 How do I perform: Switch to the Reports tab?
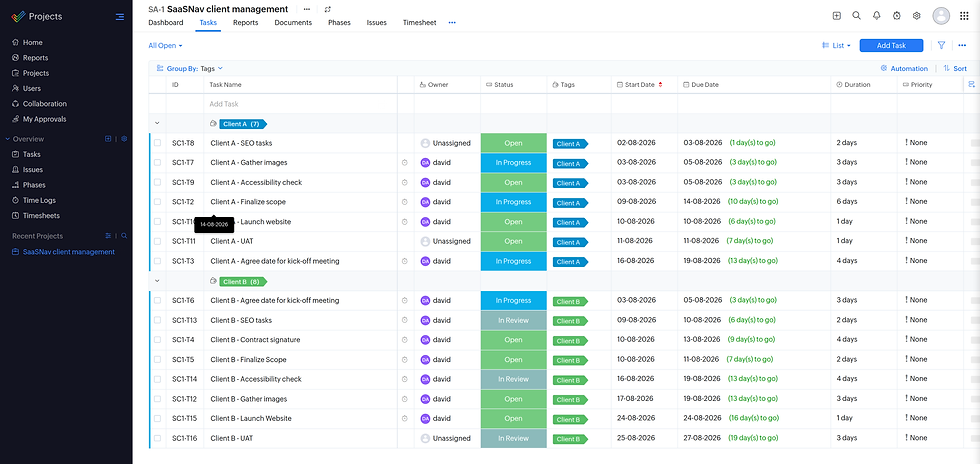coord(246,23)
